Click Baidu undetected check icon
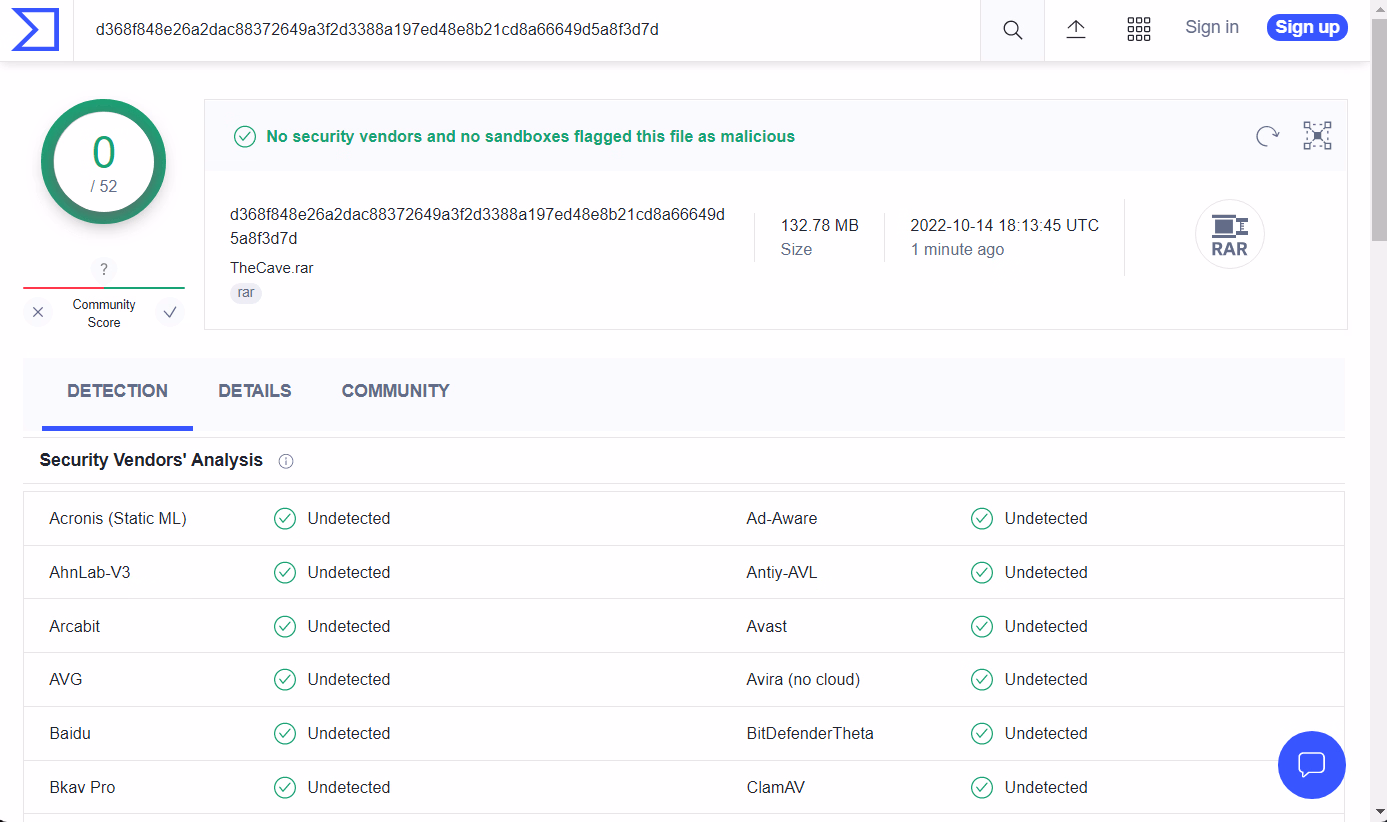 point(285,733)
